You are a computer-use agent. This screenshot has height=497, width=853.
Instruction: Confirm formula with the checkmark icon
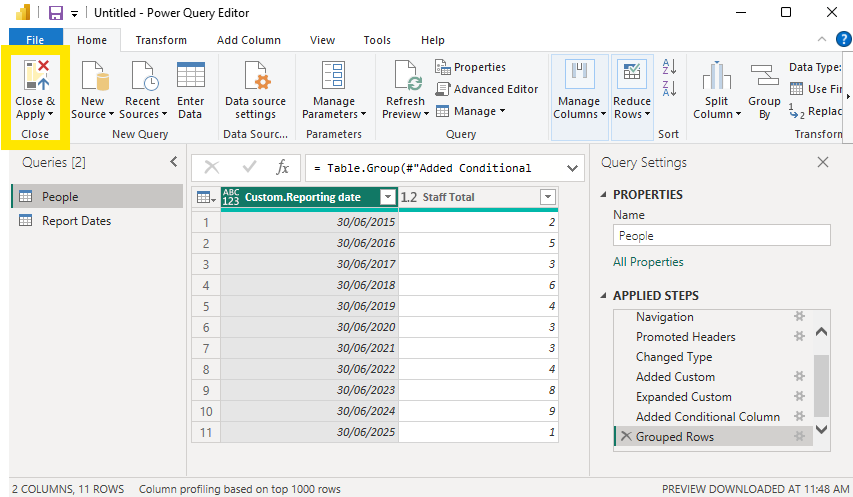(x=249, y=167)
